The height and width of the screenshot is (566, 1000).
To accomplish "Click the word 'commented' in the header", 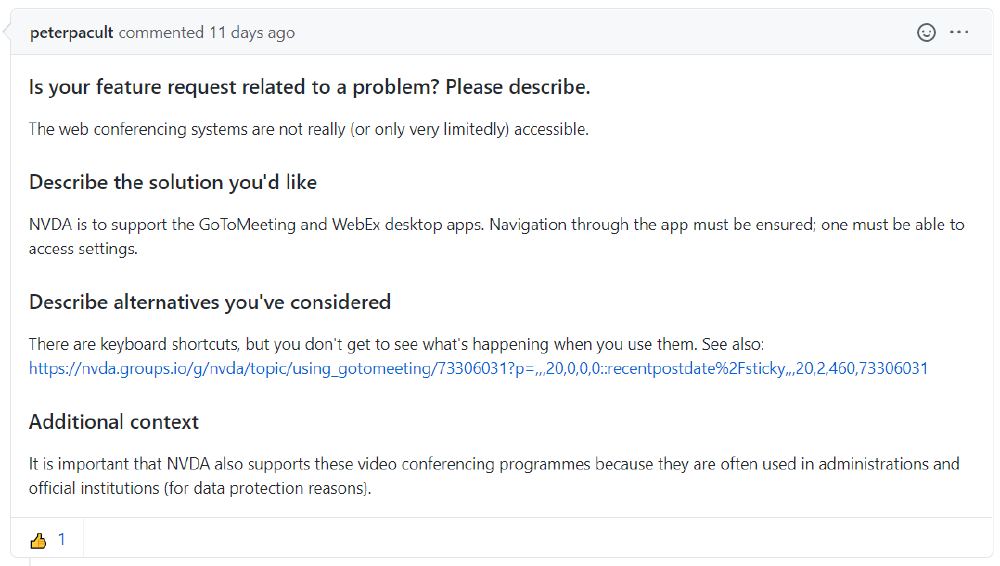I will tap(161, 33).
